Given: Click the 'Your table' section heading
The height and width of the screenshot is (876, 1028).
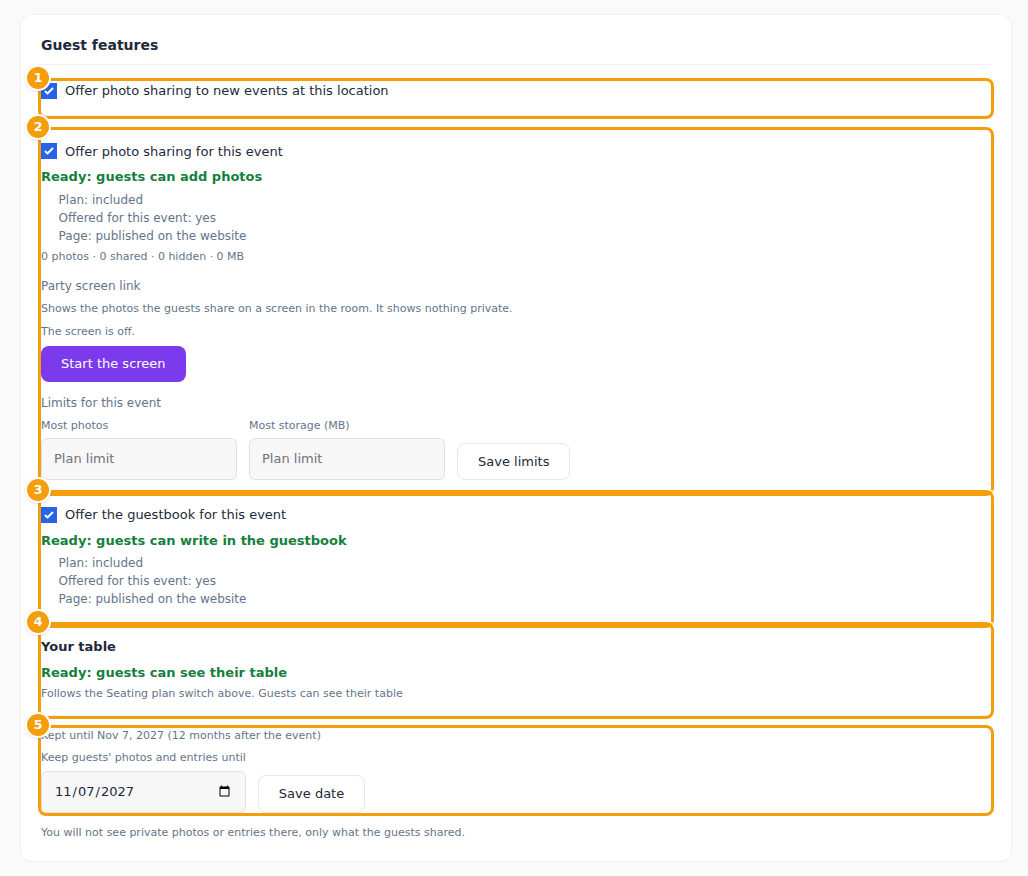Looking at the screenshot, I should tap(79, 647).
